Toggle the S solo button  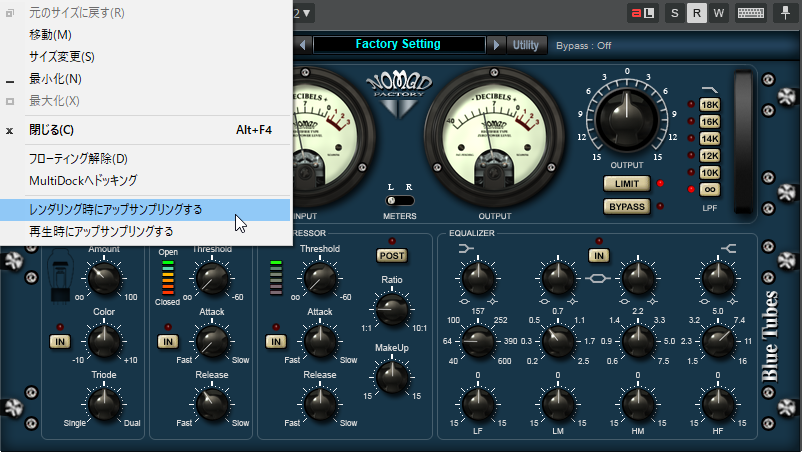point(675,13)
